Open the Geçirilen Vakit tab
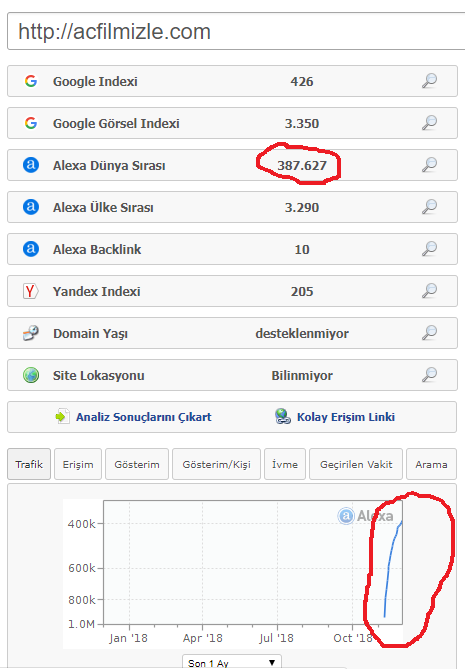 pos(356,464)
